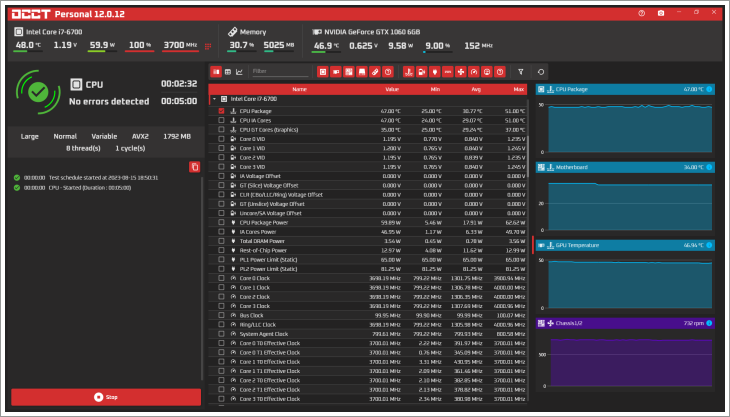Screen dimensions: 730x417
Task: Copy the test log with clipboard icon
Action: pos(195,167)
